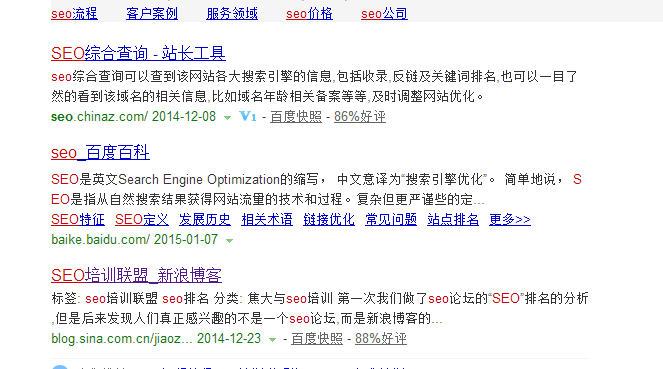The width and height of the screenshot is (663, 369).
Task: Open 百度快照 for the seo.chinaz.com result
Action: tap(296, 117)
